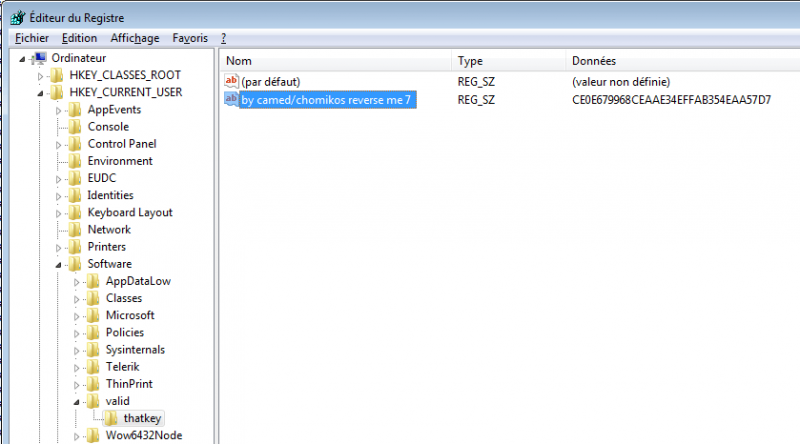Click the (valeur non définie) data cell
Screen dimensions: 800x444
point(621,82)
